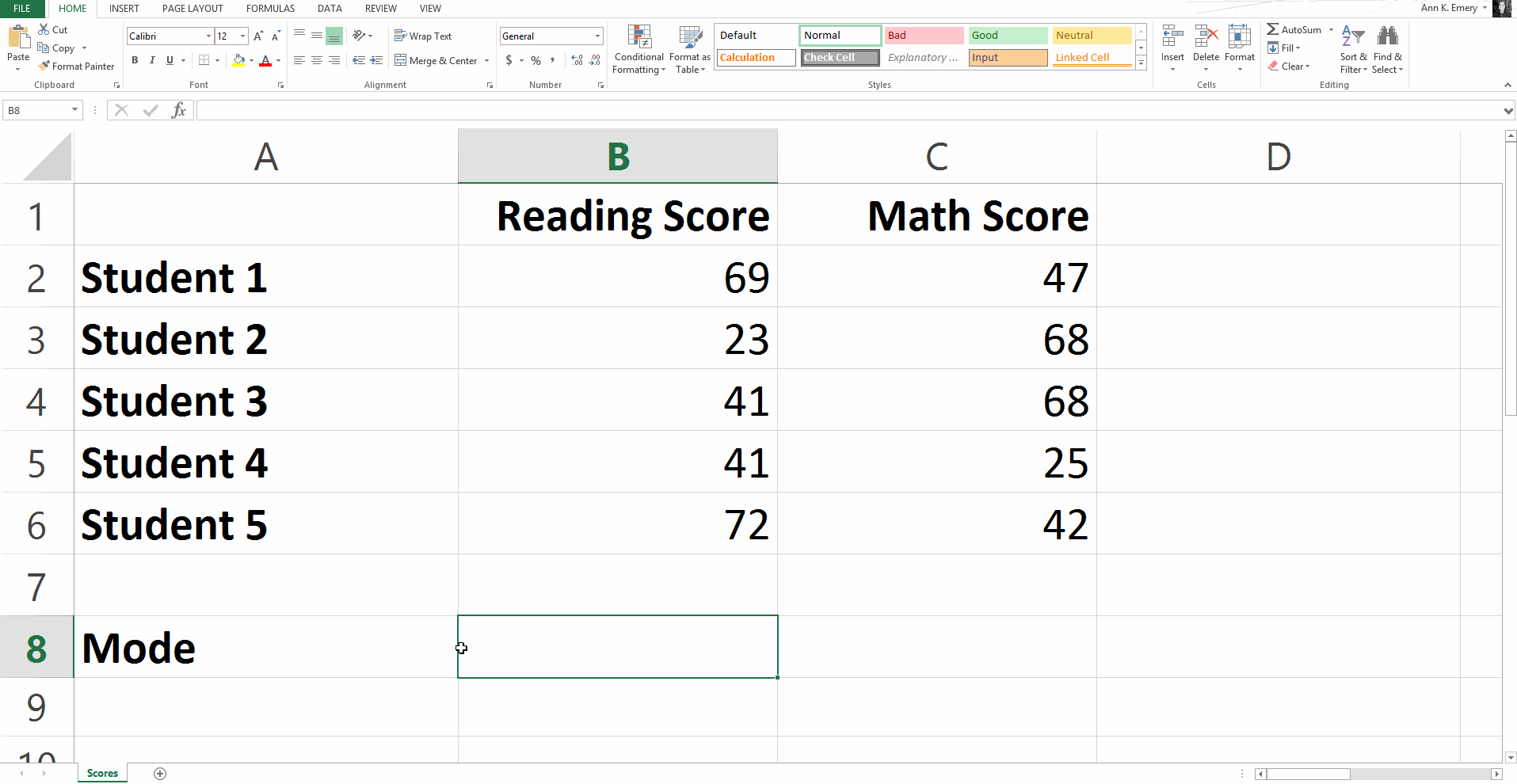Toggle Underline formatting

(170, 60)
